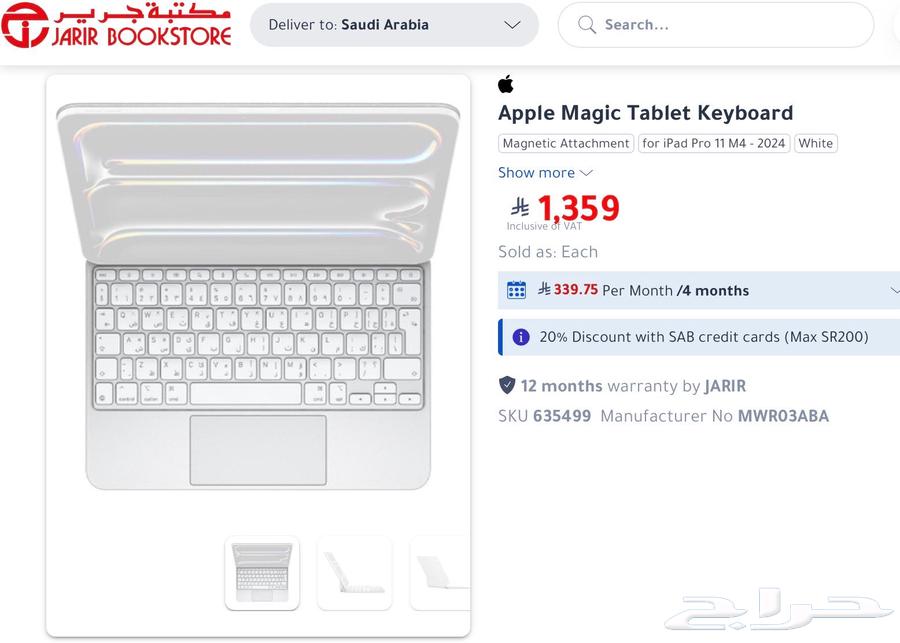Open the side-view keyboard thumbnail

pos(355,572)
